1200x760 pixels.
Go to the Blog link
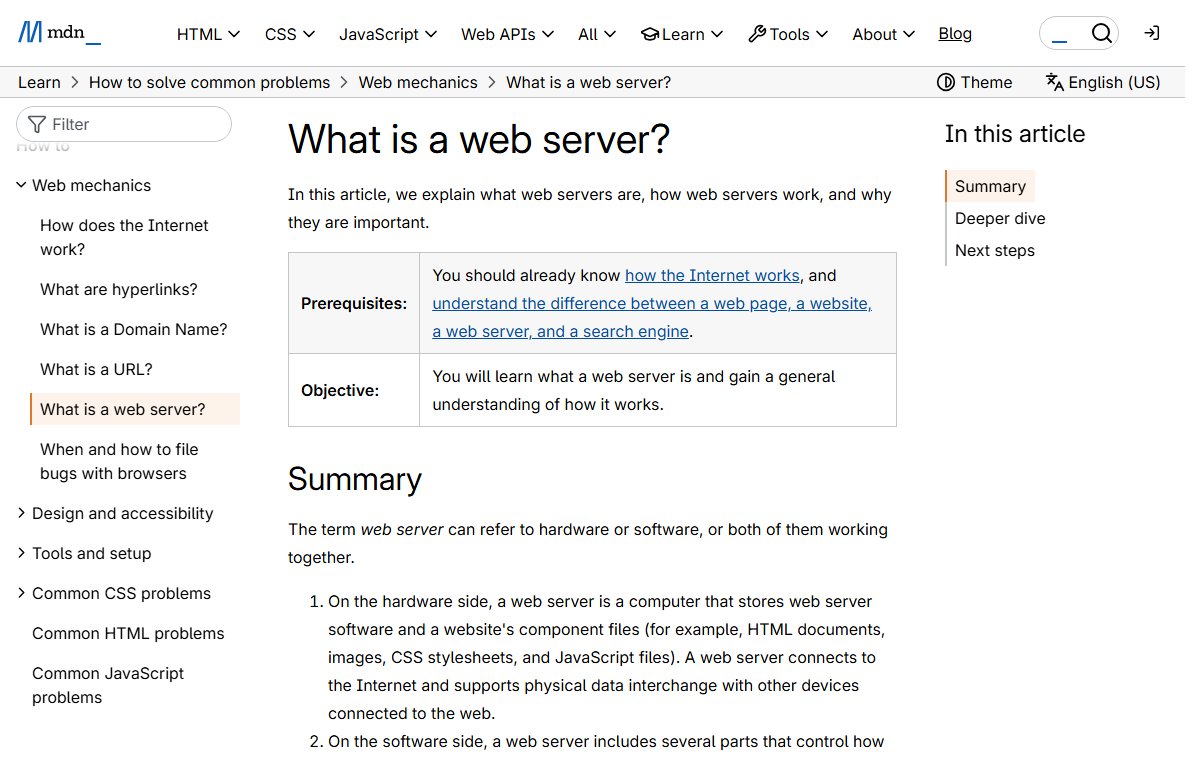pos(955,33)
